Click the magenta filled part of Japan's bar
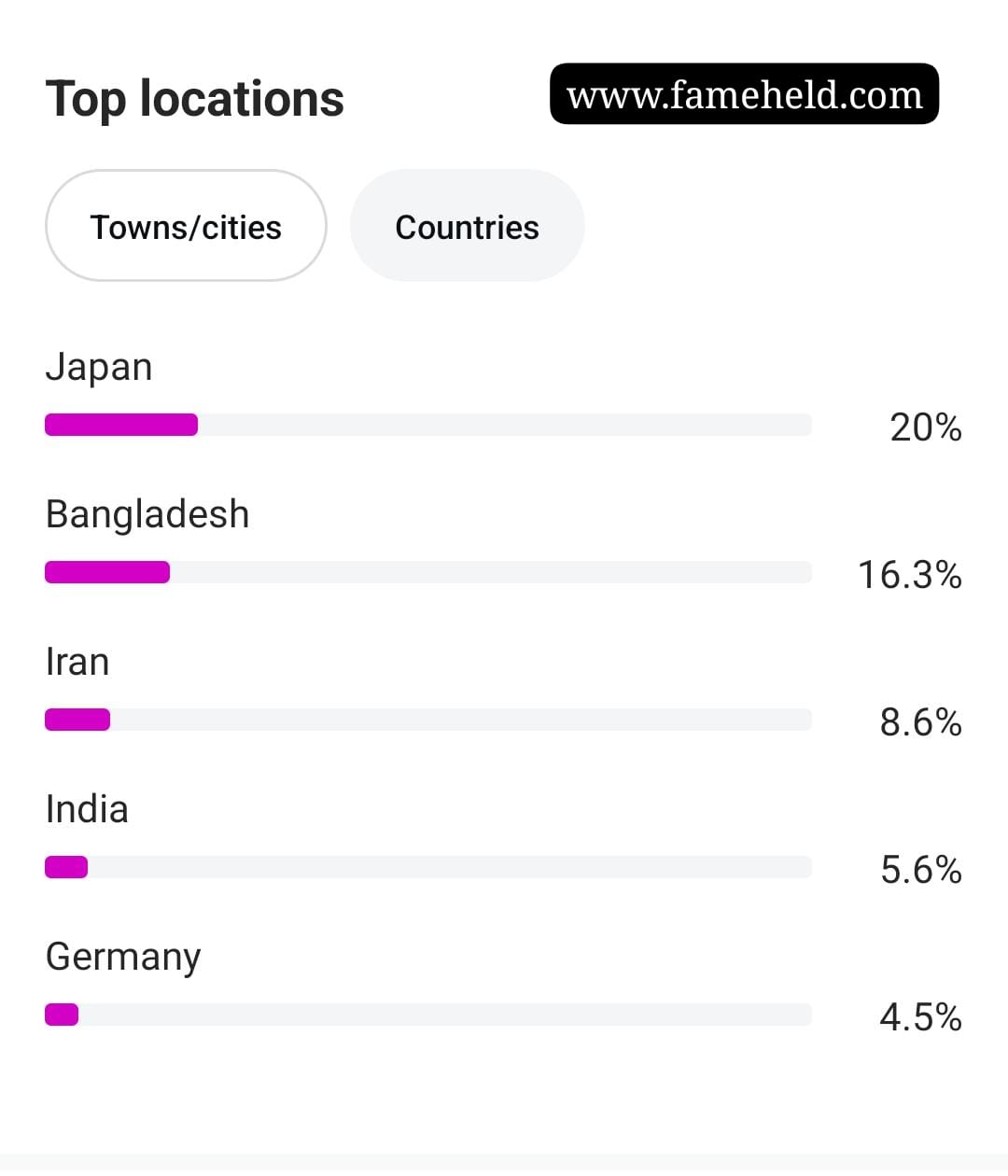This screenshot has width=1008, height=1176. click(x=121, y=425)
